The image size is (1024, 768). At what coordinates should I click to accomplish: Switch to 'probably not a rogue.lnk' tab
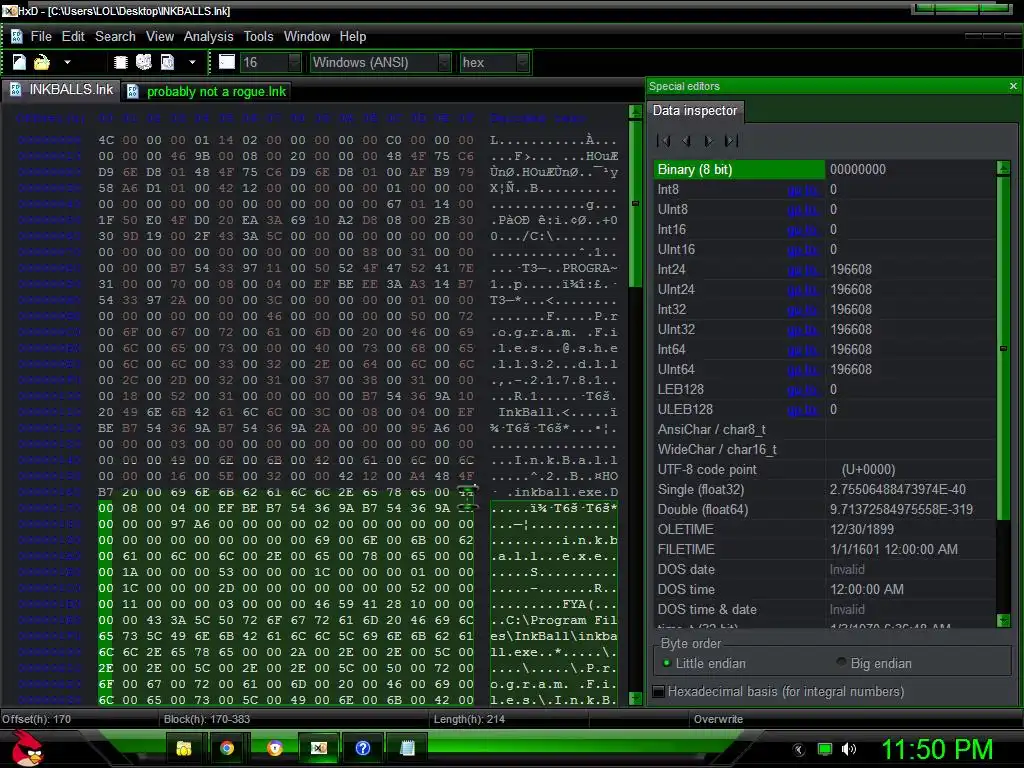(x=206, y=91)
